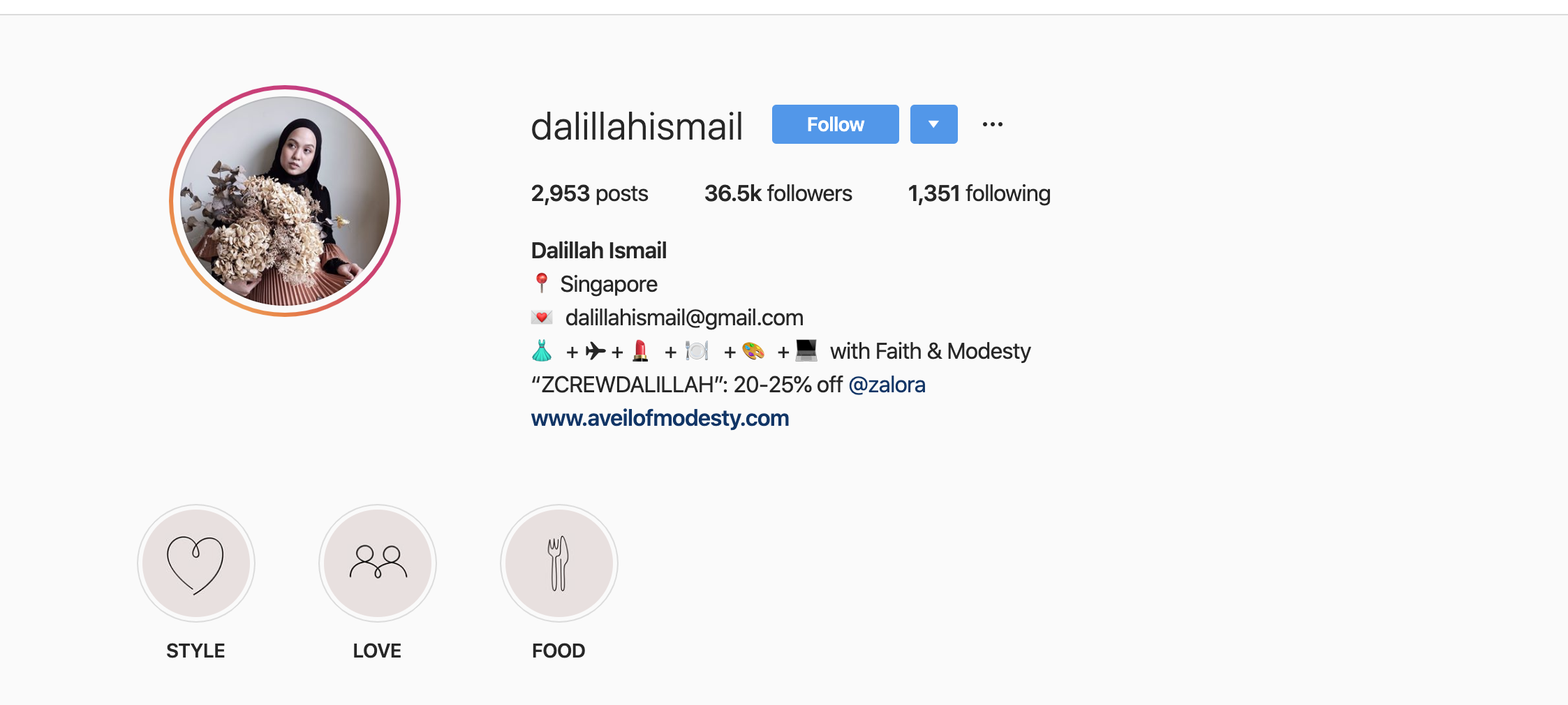Click the lipstick emoji in bio
This screenshot has width=1568, height=705.
pyautogui.click(x=640, y=350)
